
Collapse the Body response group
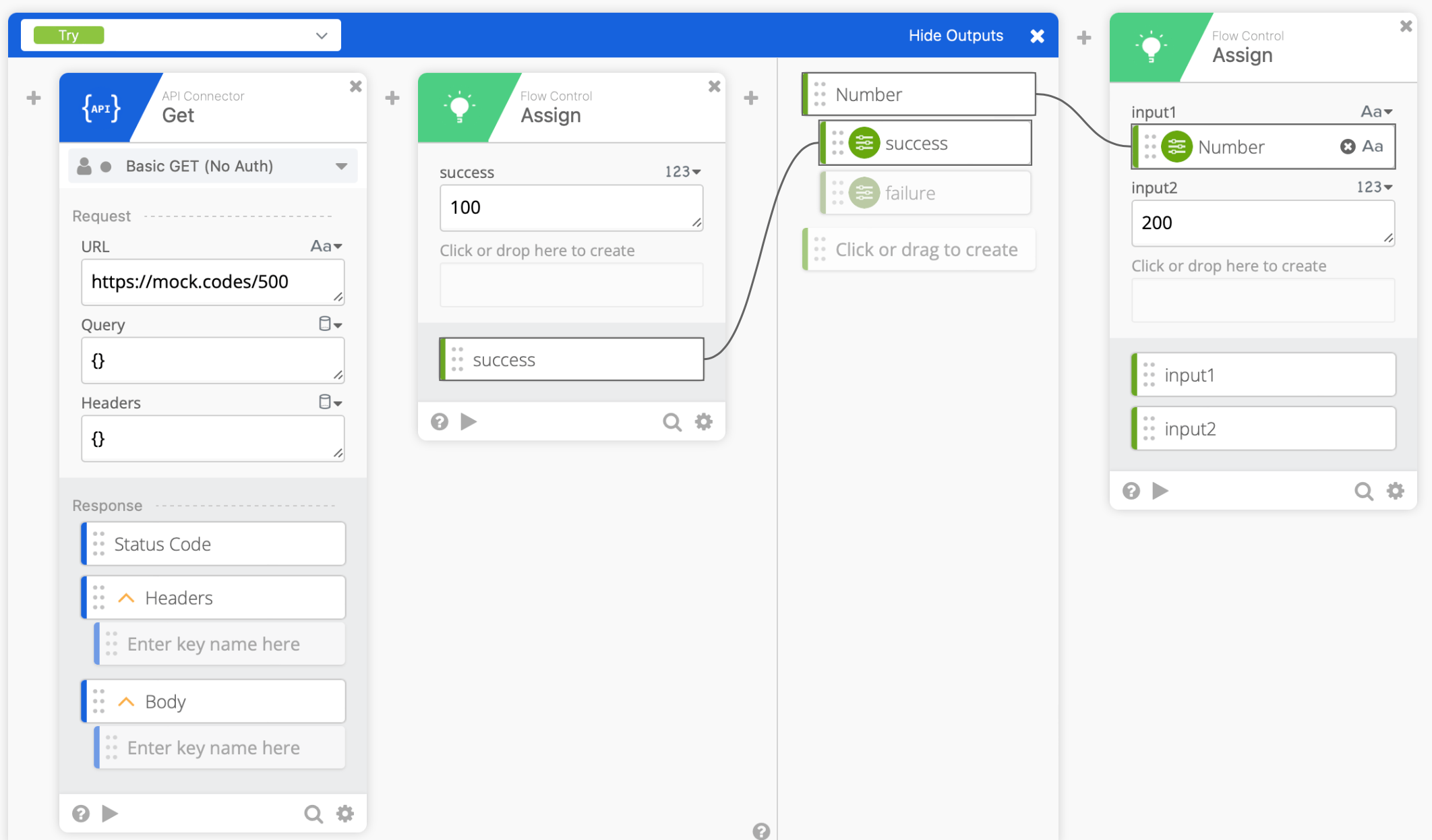(x=126, y=702)
